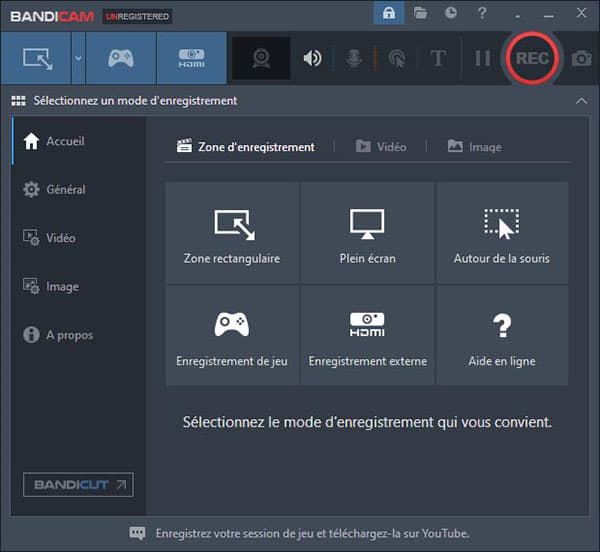
Task: Click the chat bubble icon in status bar
Action: point(137,533)
